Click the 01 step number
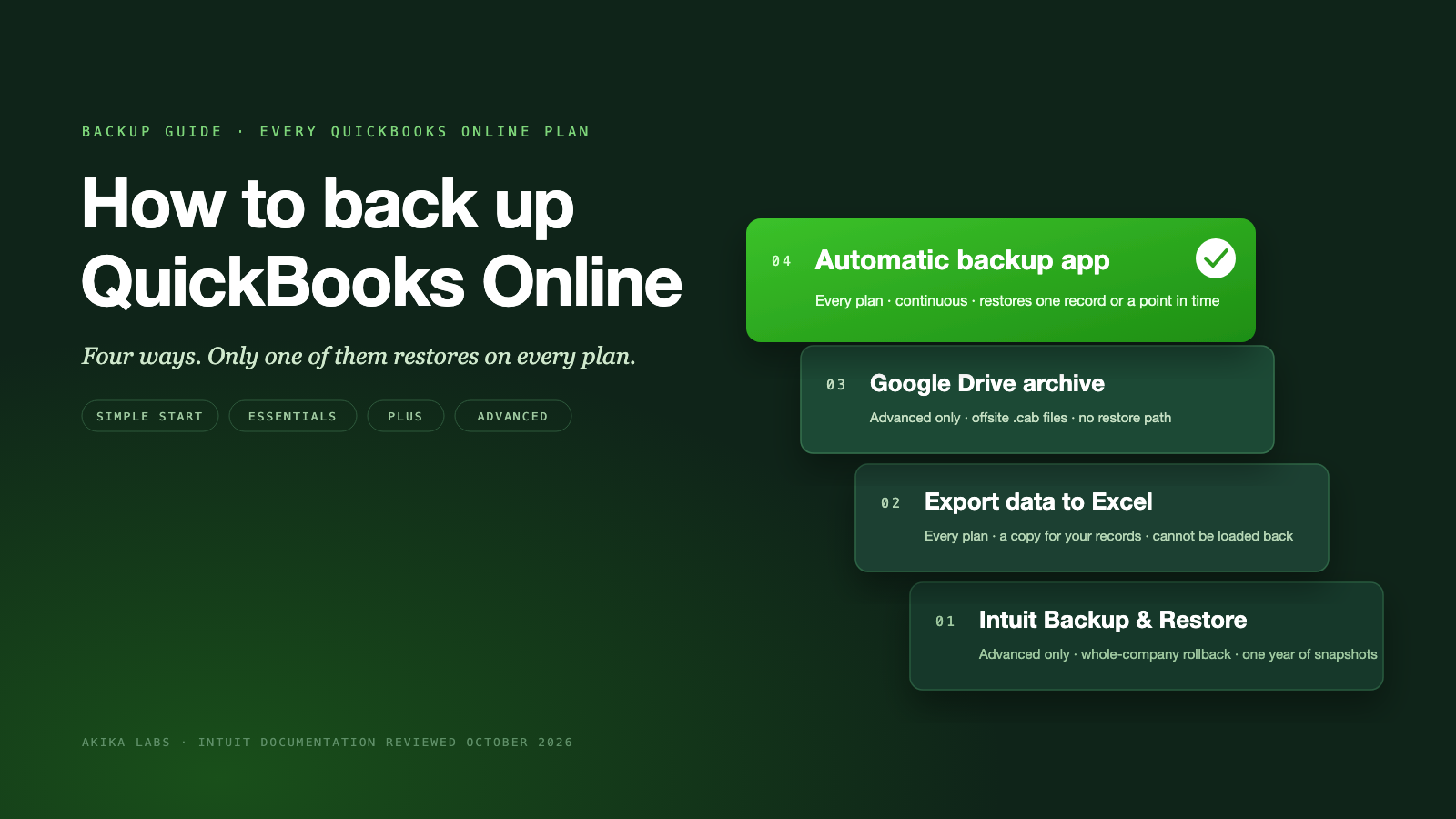 click(x=945, y=622)
